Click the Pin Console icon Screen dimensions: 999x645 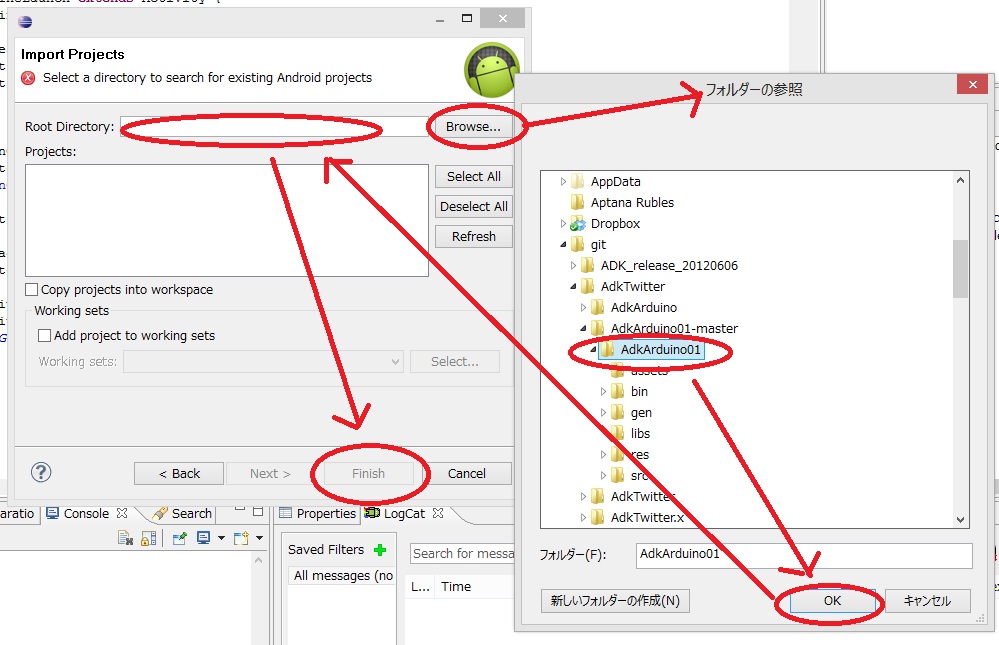tap(180, 539)
